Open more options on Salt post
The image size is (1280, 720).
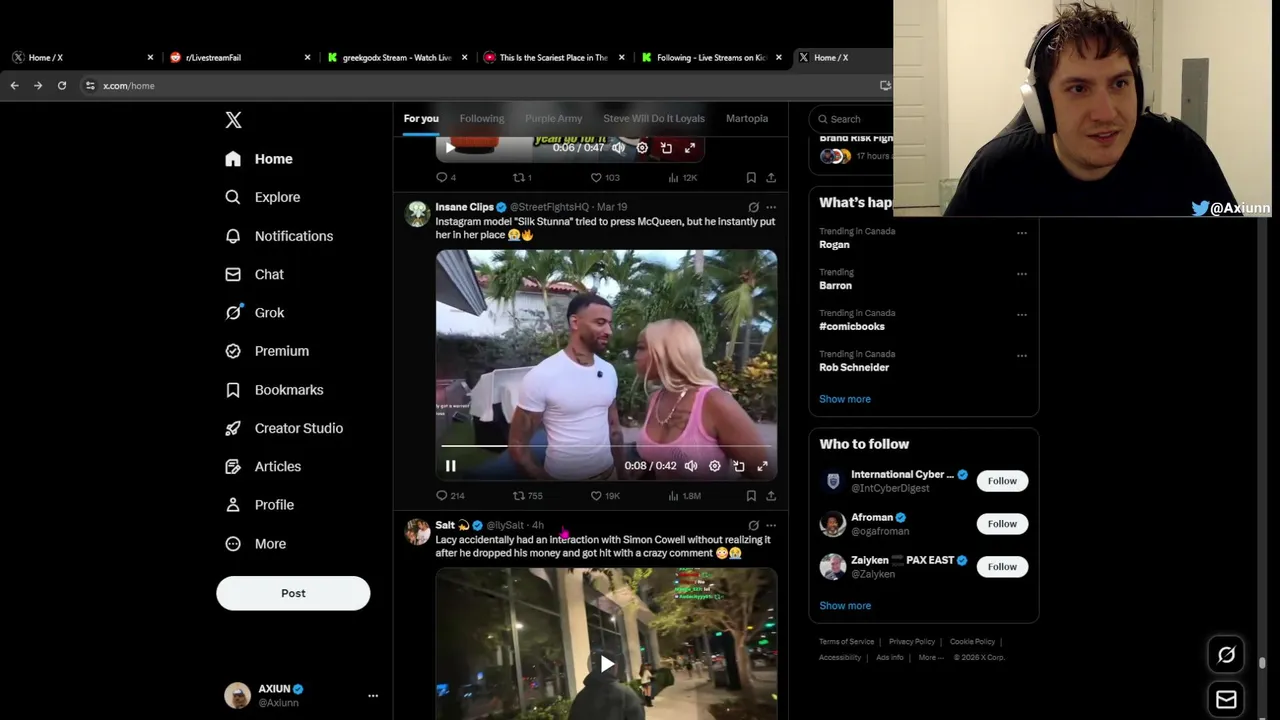[771, 525]
